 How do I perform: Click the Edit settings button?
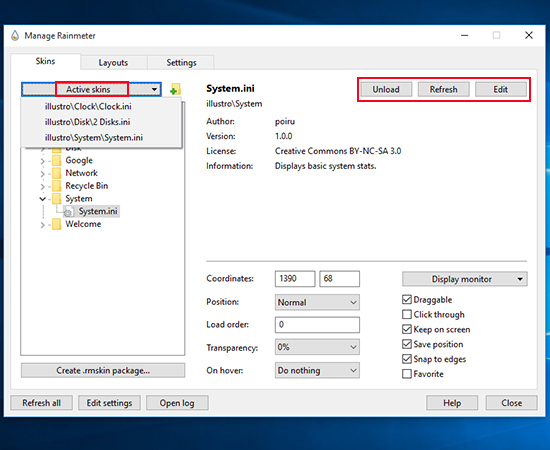(x=109, y=403)
